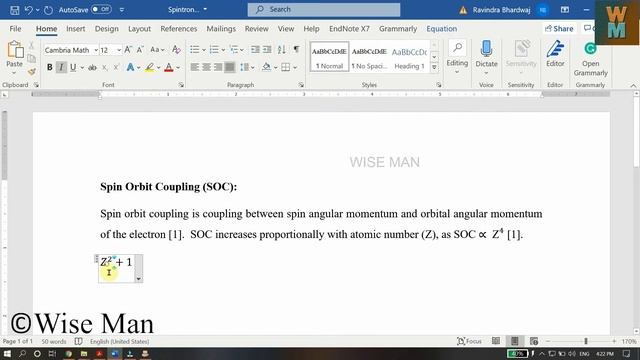
Task: Click the Format Painter icon
Action: pos(32,72)
